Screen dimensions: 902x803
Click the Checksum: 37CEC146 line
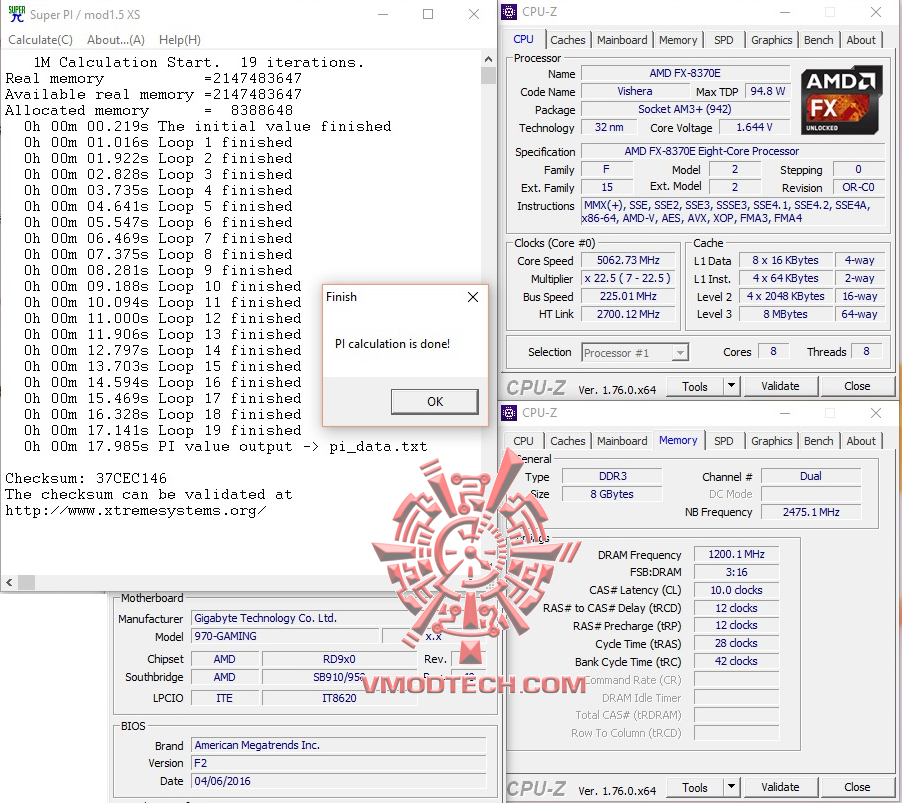86,478
